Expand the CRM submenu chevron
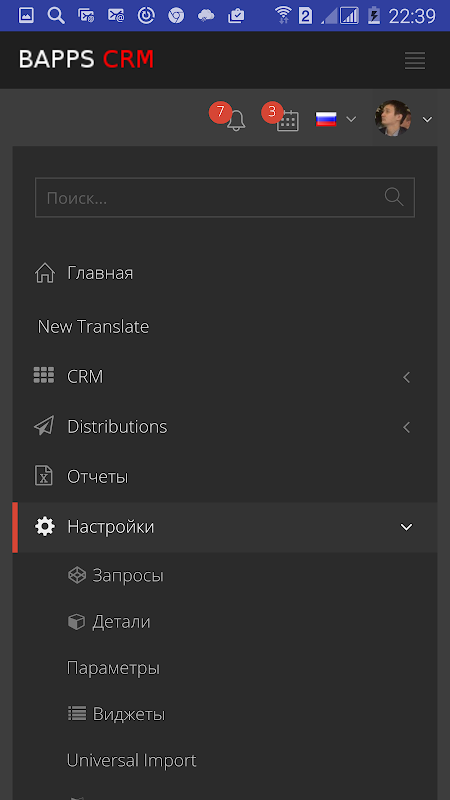 [407, 378]
